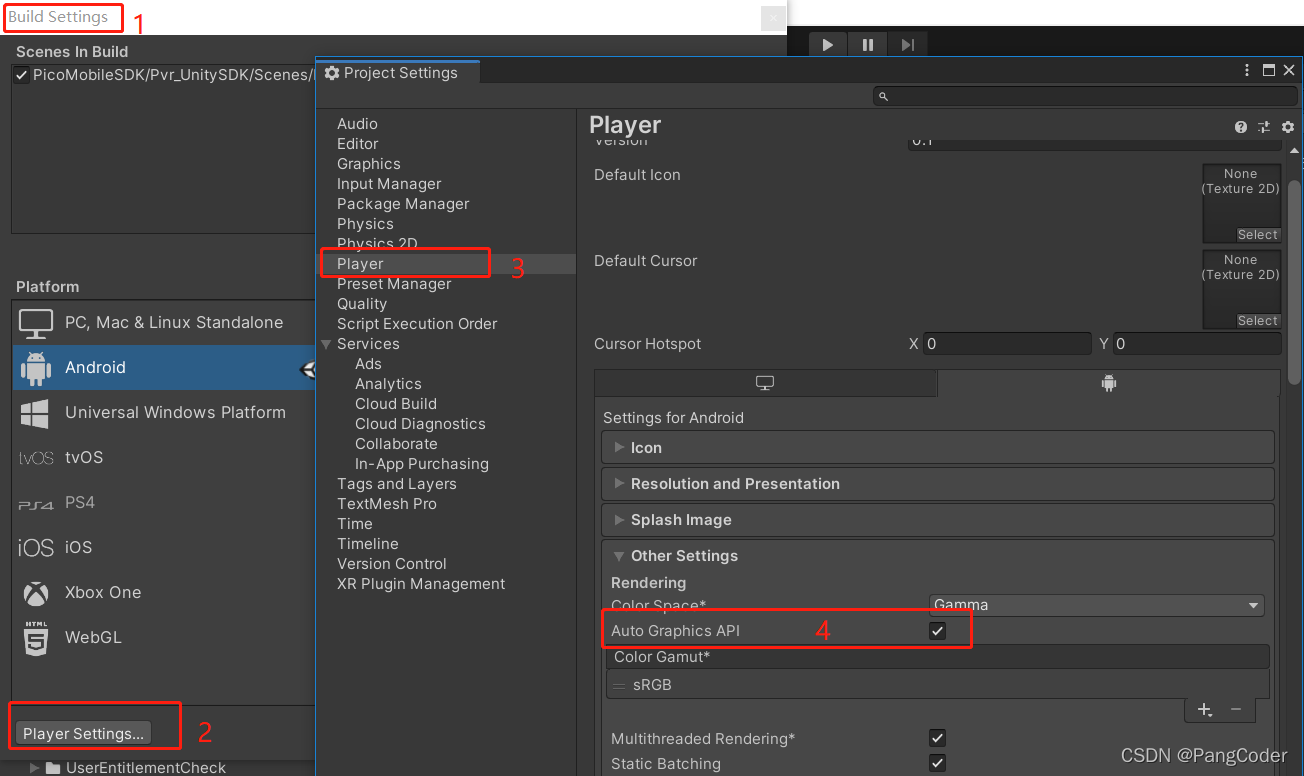Click the Player panel vertical scrollbar

[1294, 283]
